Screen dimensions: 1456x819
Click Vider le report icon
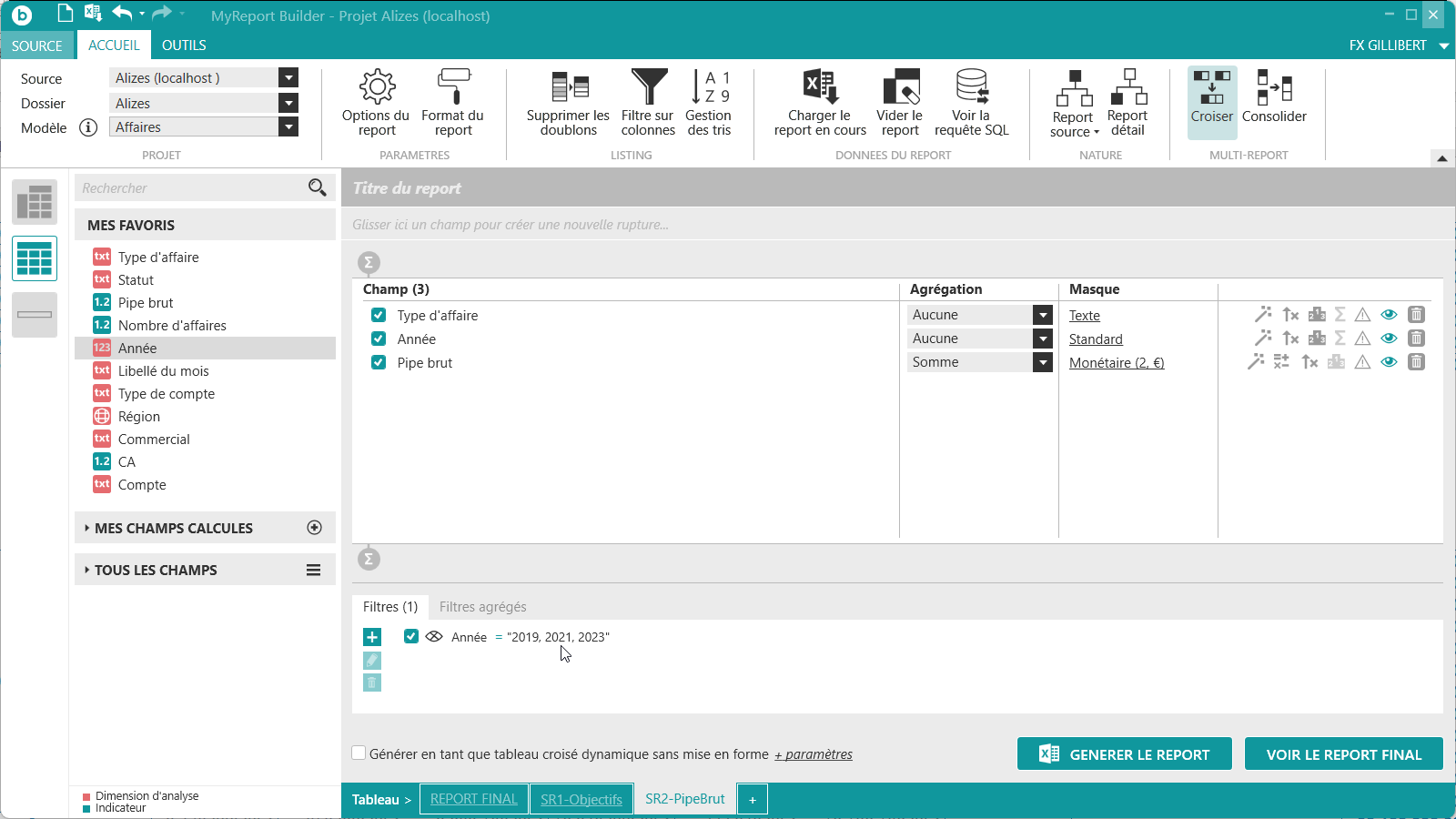(900, 87)
